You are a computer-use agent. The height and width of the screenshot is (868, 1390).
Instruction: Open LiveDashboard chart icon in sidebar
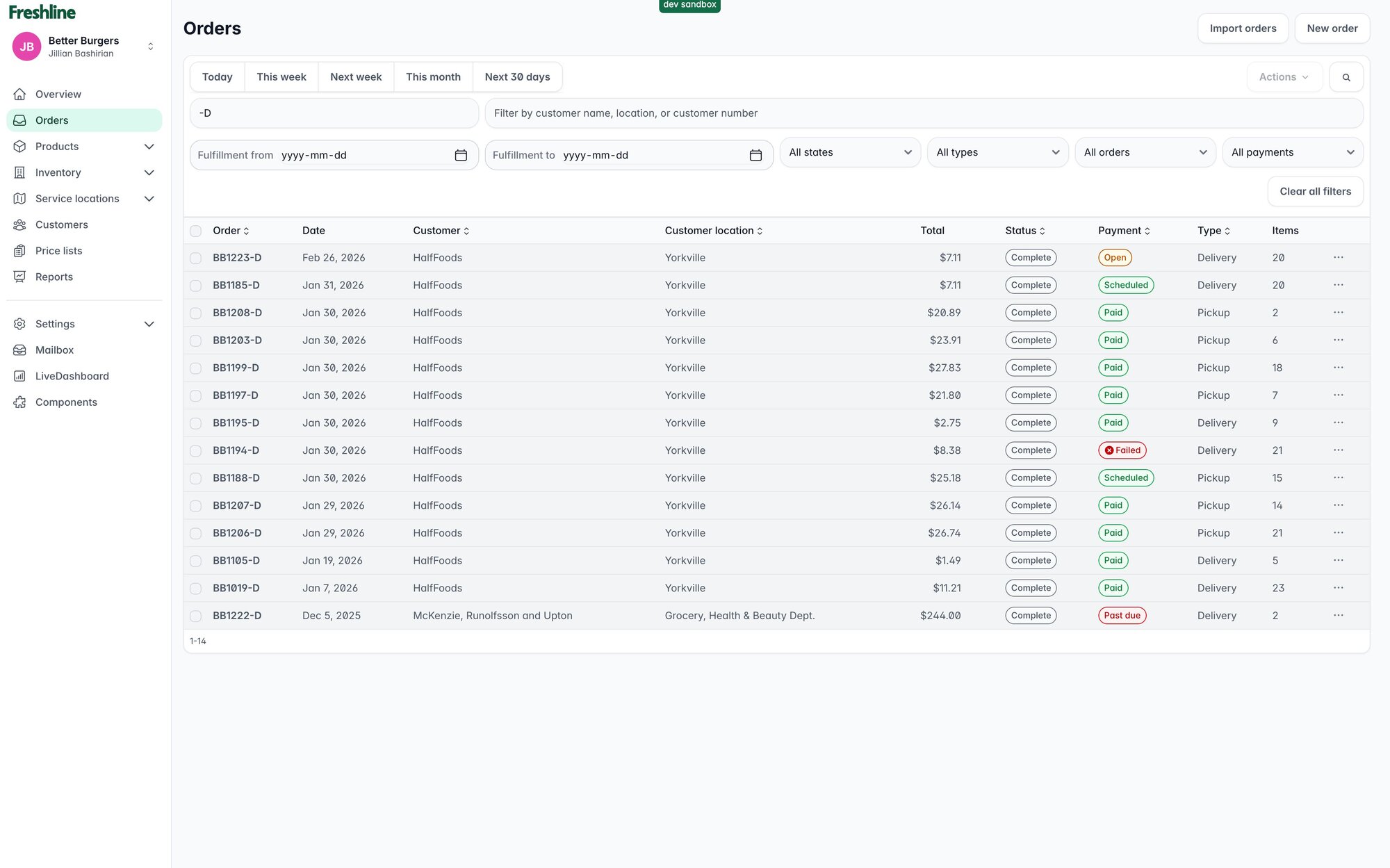coord(19,376)
